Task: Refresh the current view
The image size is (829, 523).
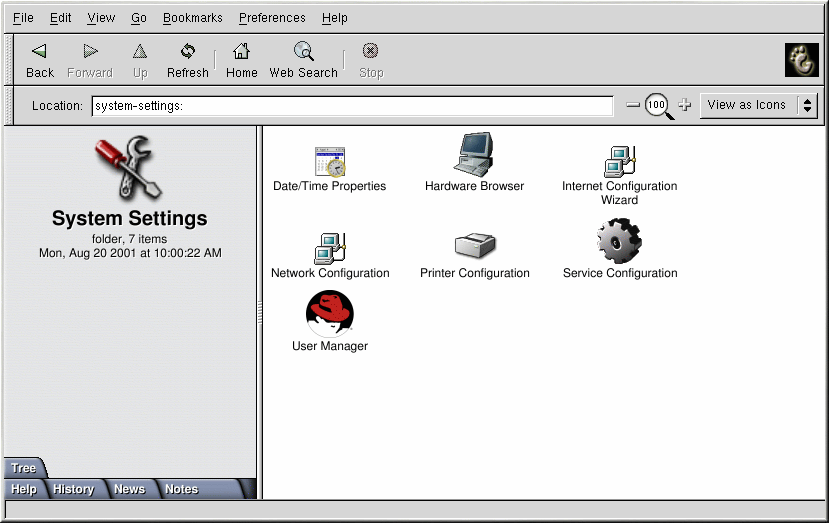Action: (x=187, y=60)
